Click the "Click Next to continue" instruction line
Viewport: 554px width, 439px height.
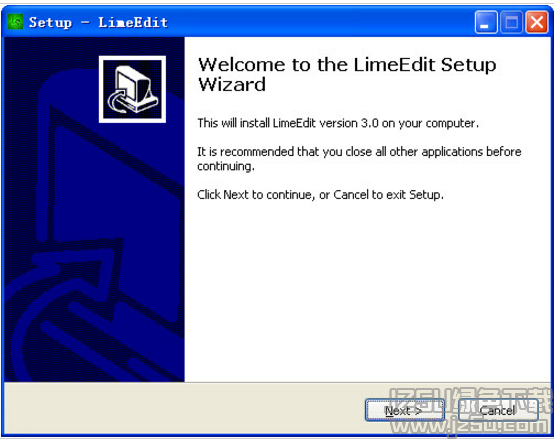[x=320, y=195]
